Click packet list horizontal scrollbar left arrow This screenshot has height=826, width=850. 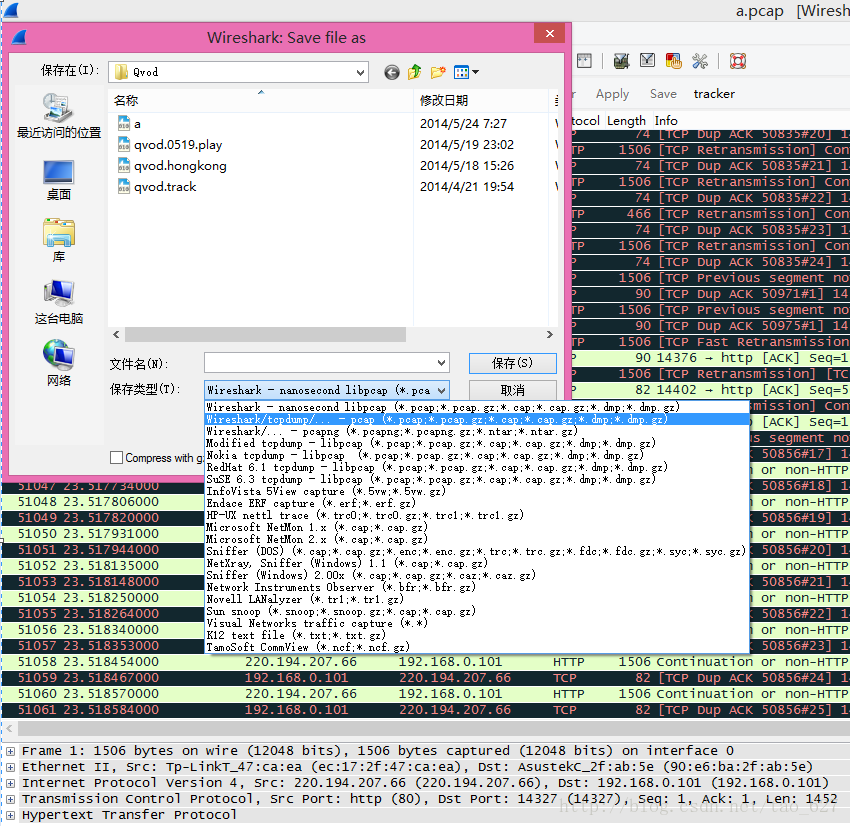(9, 728)
